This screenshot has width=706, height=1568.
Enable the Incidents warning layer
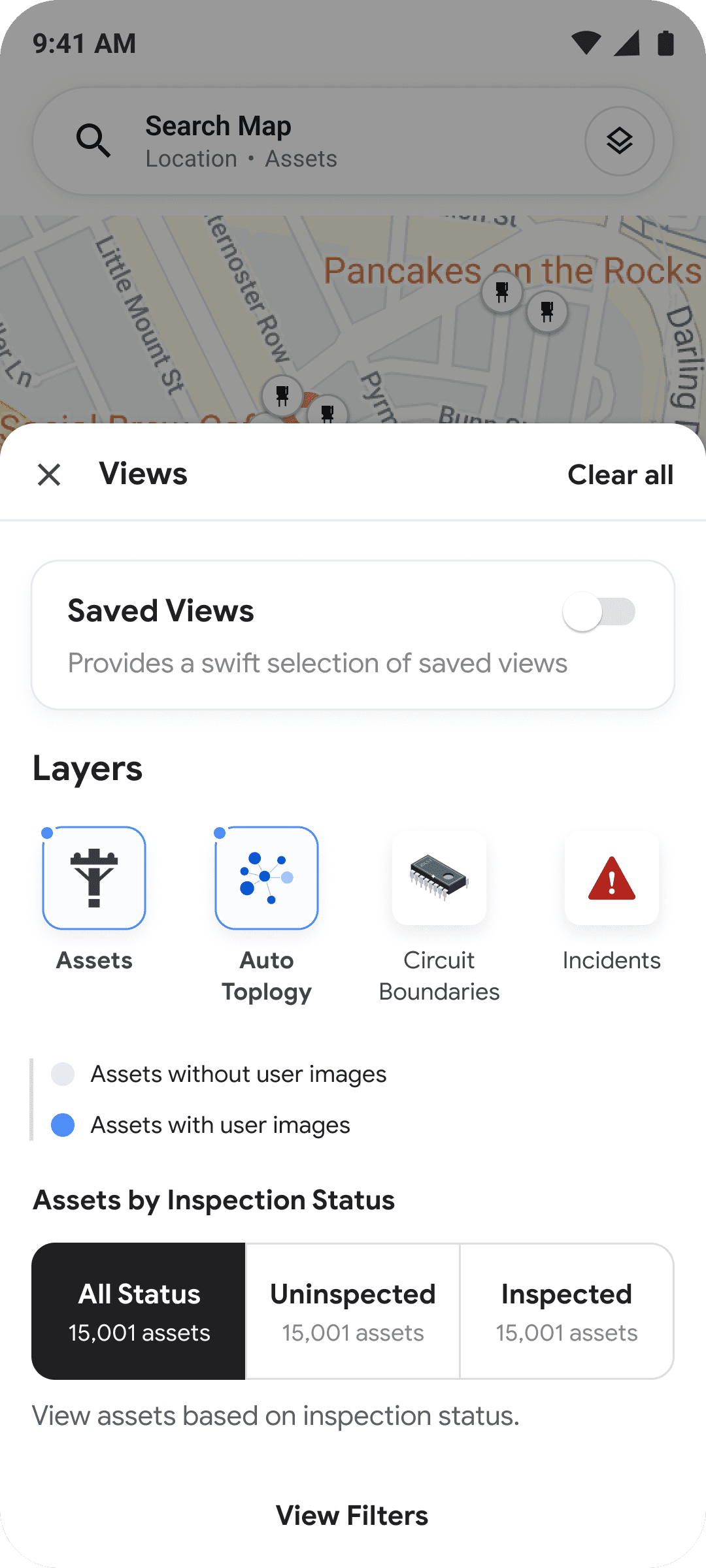(612, 878)
